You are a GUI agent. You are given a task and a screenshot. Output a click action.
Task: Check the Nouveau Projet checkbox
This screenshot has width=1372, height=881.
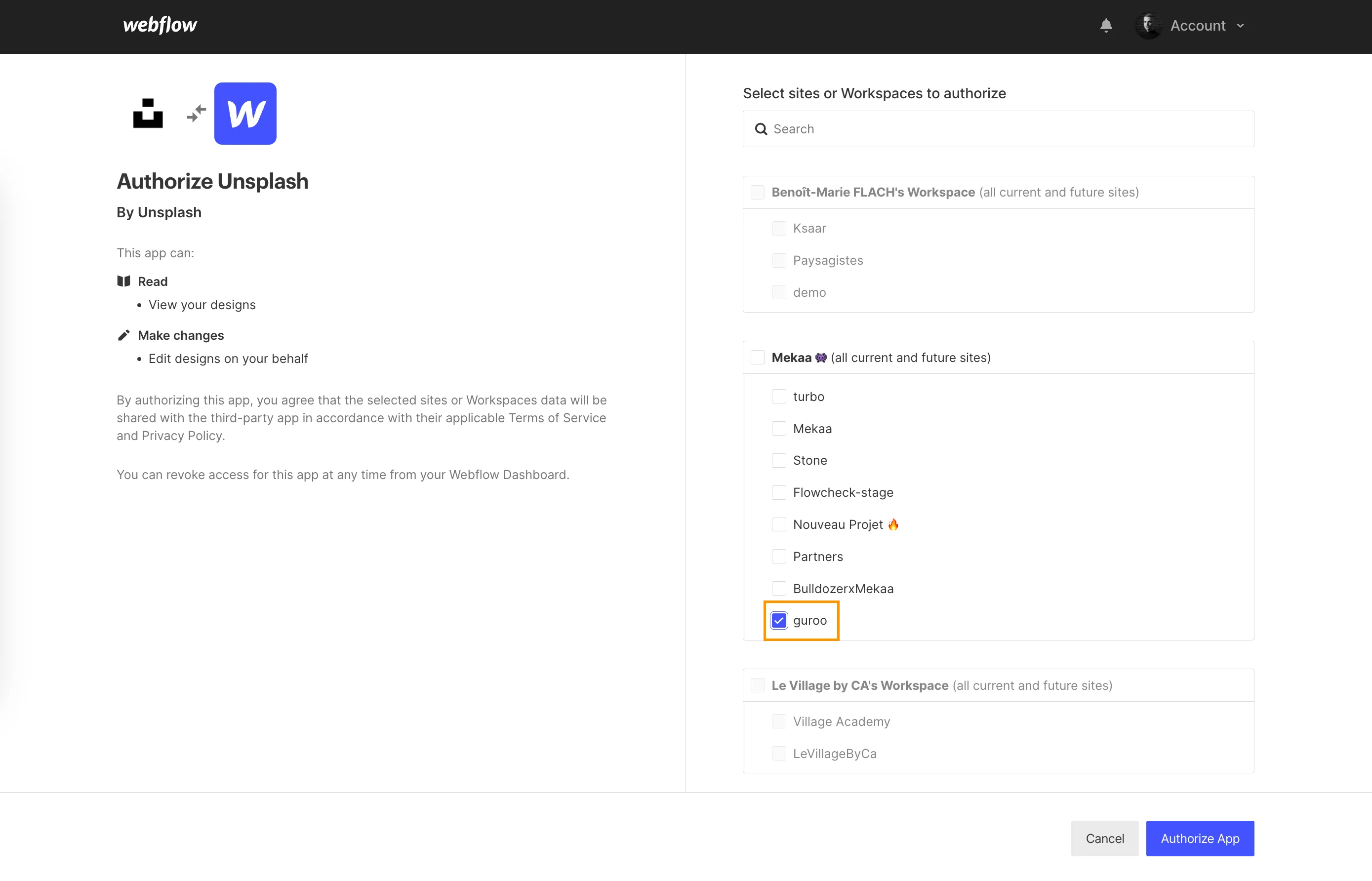tap(779, 524)
